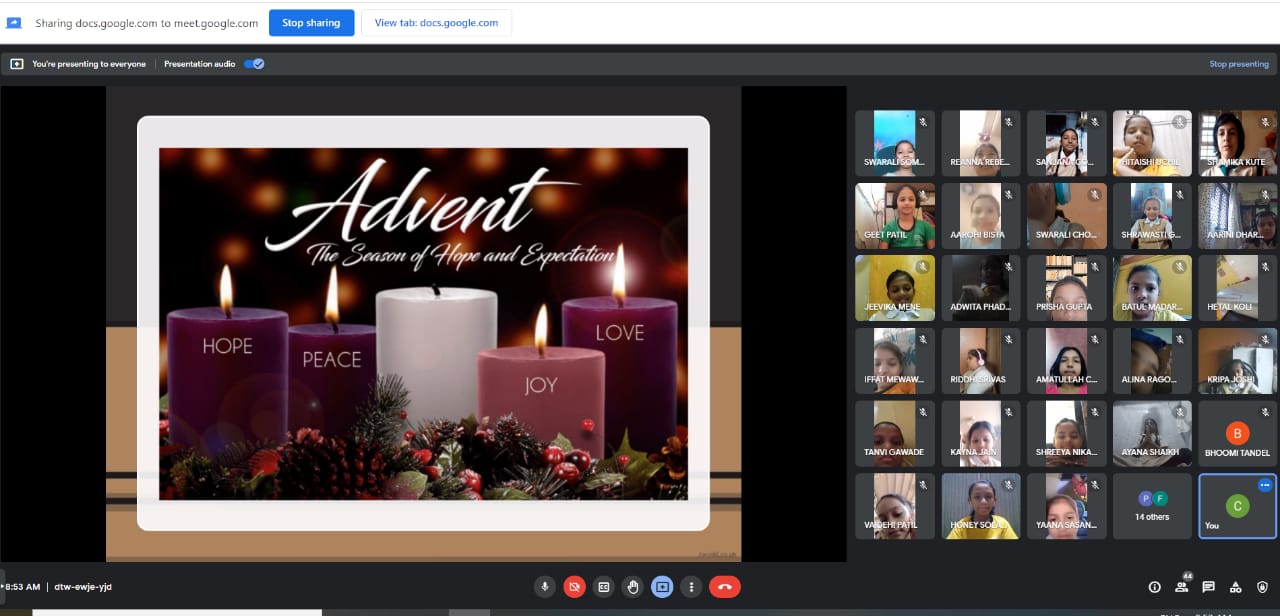This screenshot has width=1280, height=616.
Task: Turn on the camera with the red camera button
Action: point(574,587)
